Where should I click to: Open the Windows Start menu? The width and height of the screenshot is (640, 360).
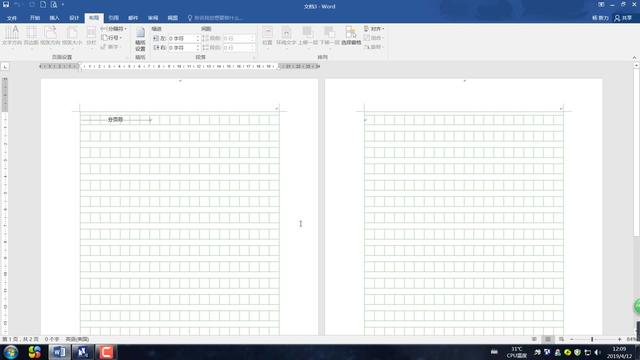tap(11, 352)
